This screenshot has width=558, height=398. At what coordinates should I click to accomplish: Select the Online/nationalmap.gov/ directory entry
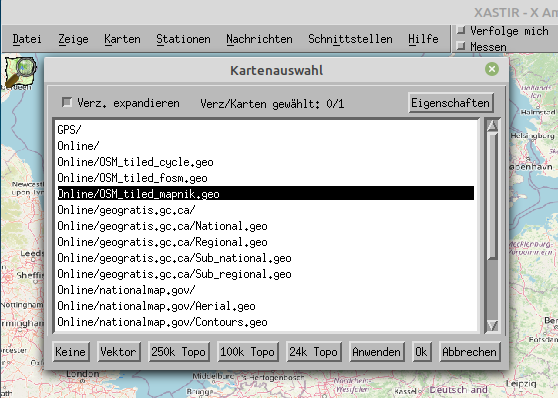[x=265, y=290]
